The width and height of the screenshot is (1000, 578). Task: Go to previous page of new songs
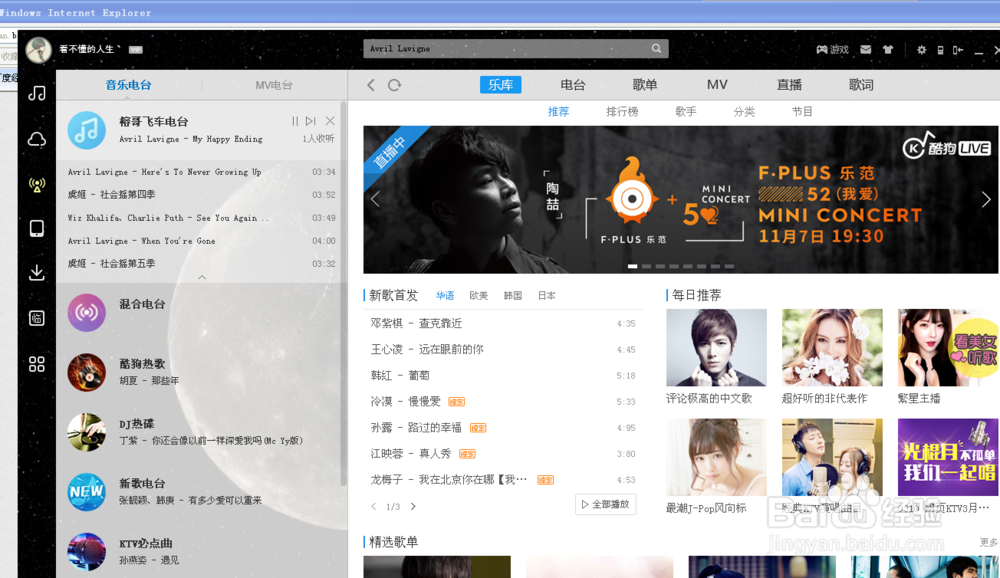[374, 507]
